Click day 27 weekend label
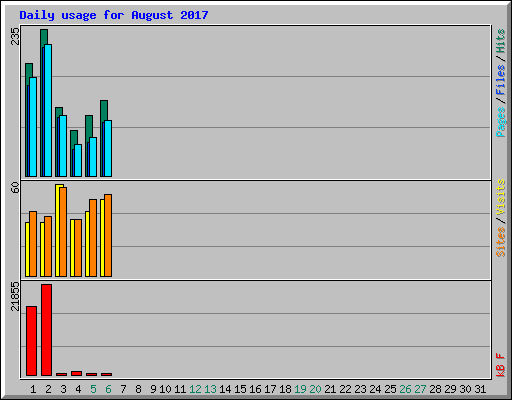 (420, 389)
